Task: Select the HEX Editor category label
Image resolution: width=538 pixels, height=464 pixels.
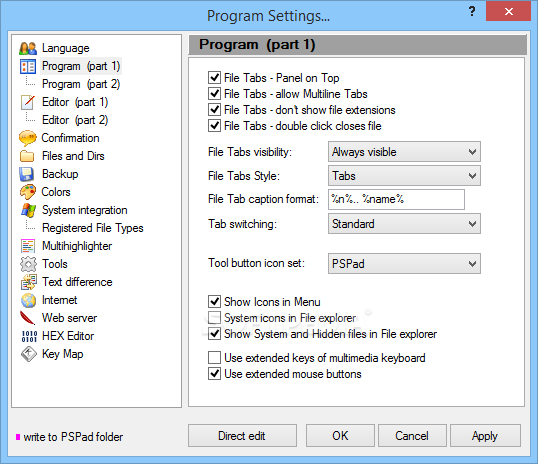Action: coord(68,336)
